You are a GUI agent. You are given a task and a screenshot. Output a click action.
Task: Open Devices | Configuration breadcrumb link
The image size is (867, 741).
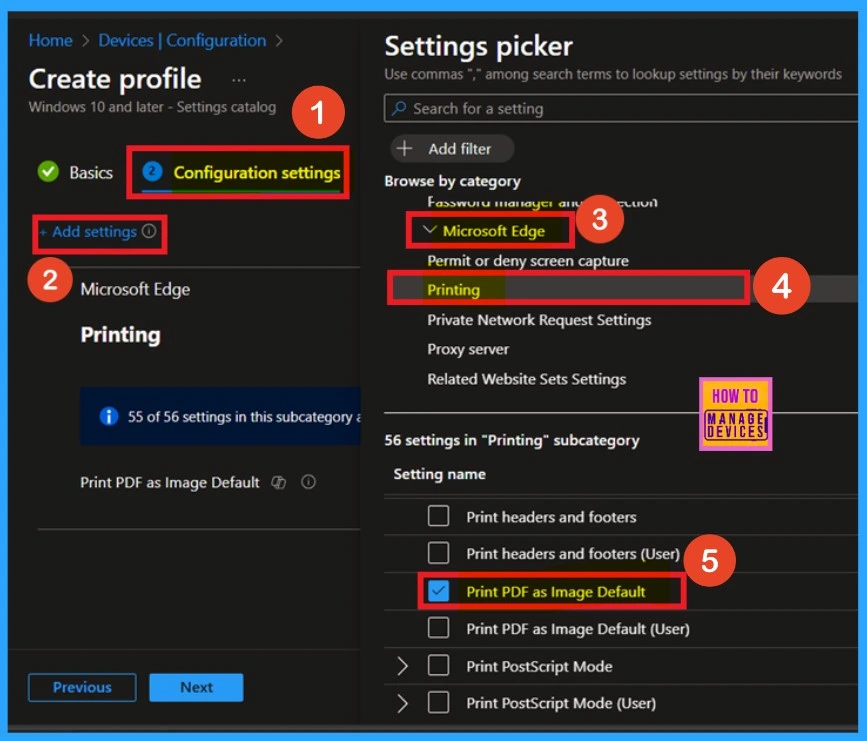tap(182, 40)
